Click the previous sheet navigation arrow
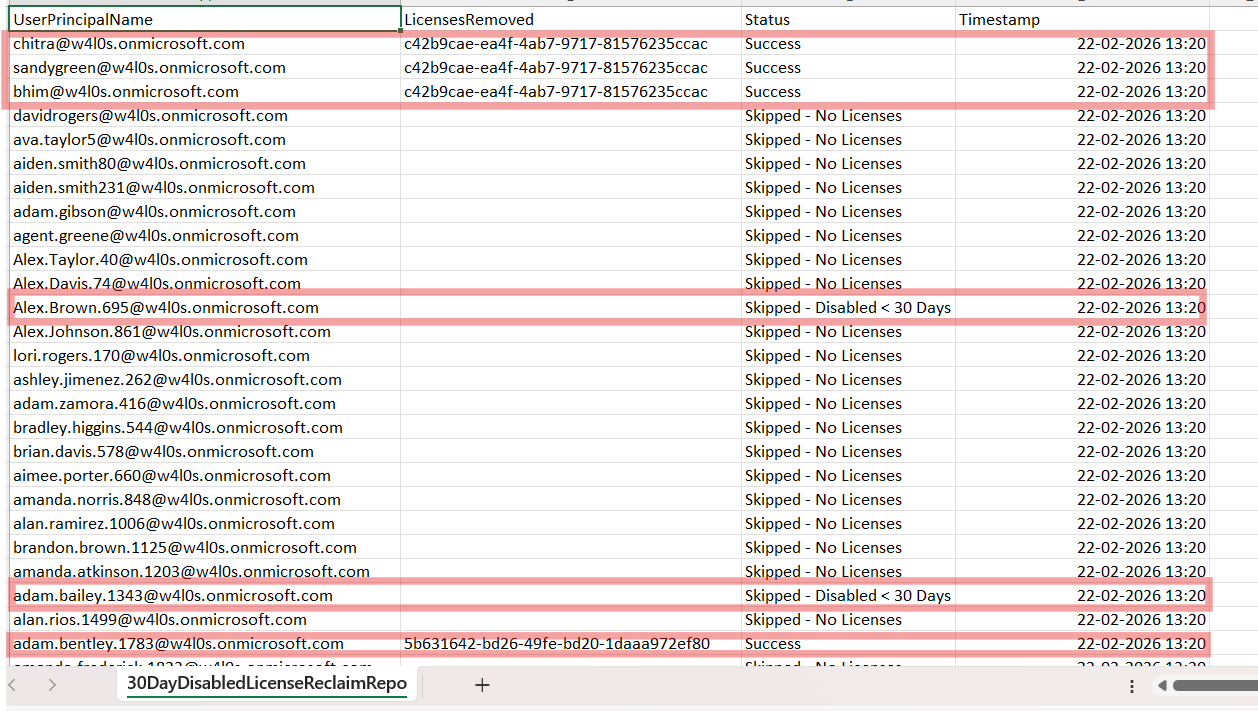Image resolution: width=1258 pixels, height=711 pixels. tap(13, 685)
